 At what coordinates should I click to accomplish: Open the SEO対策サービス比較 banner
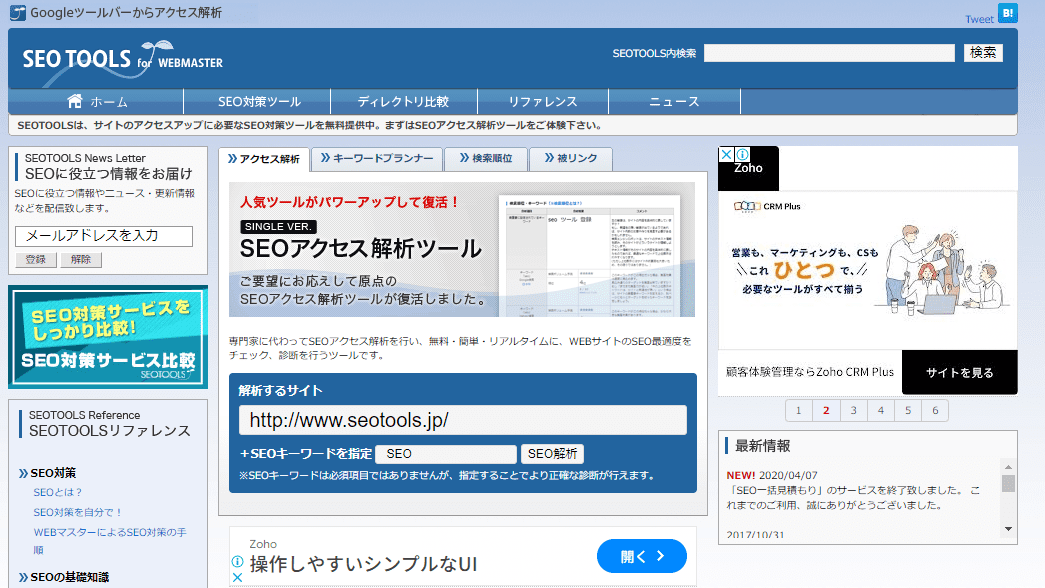click(x=108, y=337)
